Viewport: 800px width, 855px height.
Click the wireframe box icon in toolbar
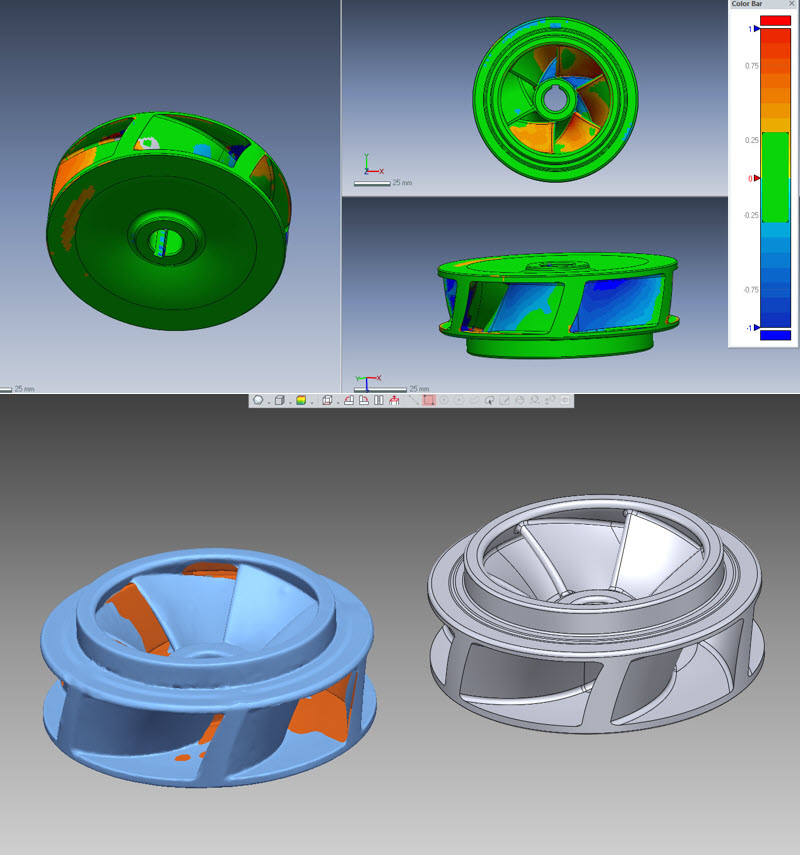[327, 400]
